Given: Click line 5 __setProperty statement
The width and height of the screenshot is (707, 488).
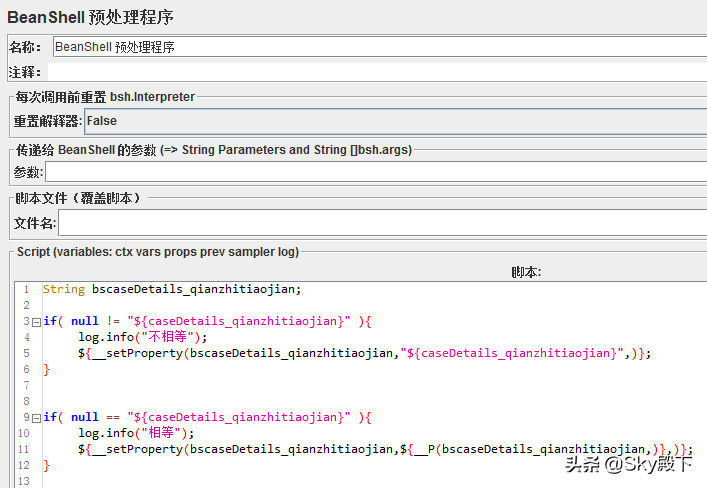Looking at the screenshot, I should pyautogui.click(x=364, y=353).
